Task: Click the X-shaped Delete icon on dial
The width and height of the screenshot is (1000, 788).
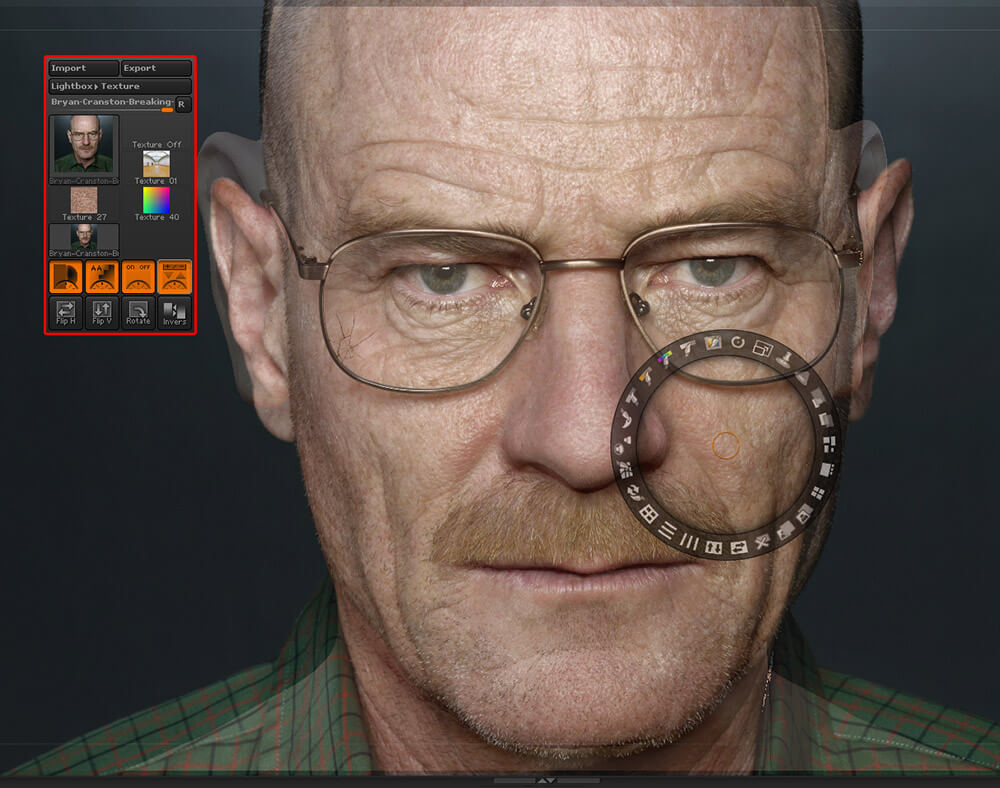Action: [x=763, y=543]
